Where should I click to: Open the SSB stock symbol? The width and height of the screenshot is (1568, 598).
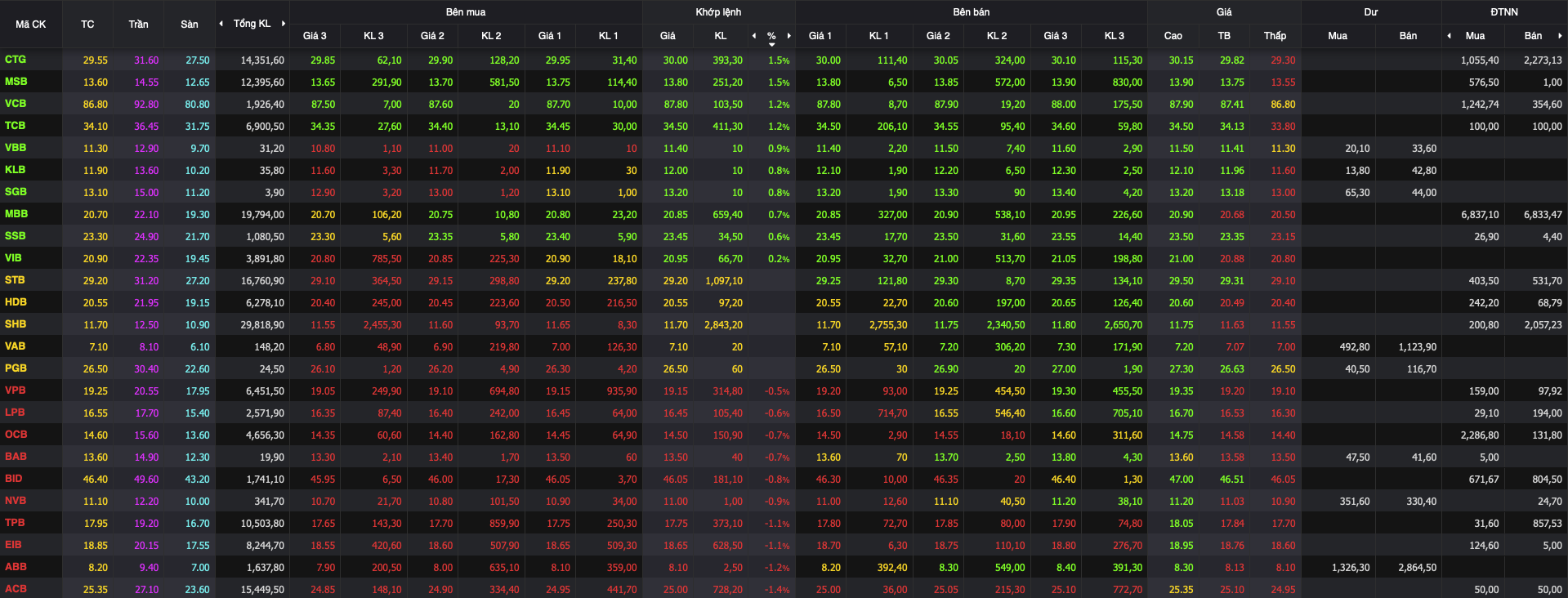(x=15, y=236)
